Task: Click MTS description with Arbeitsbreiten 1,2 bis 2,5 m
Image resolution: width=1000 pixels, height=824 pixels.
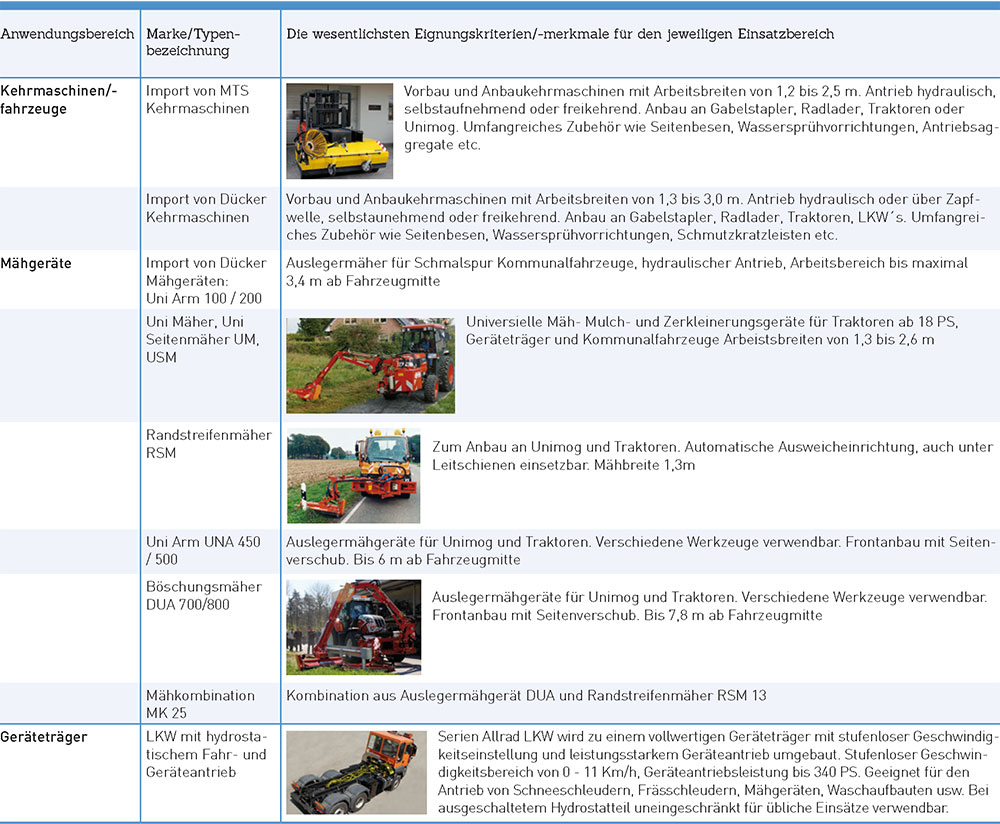Action: pos(700,118)
